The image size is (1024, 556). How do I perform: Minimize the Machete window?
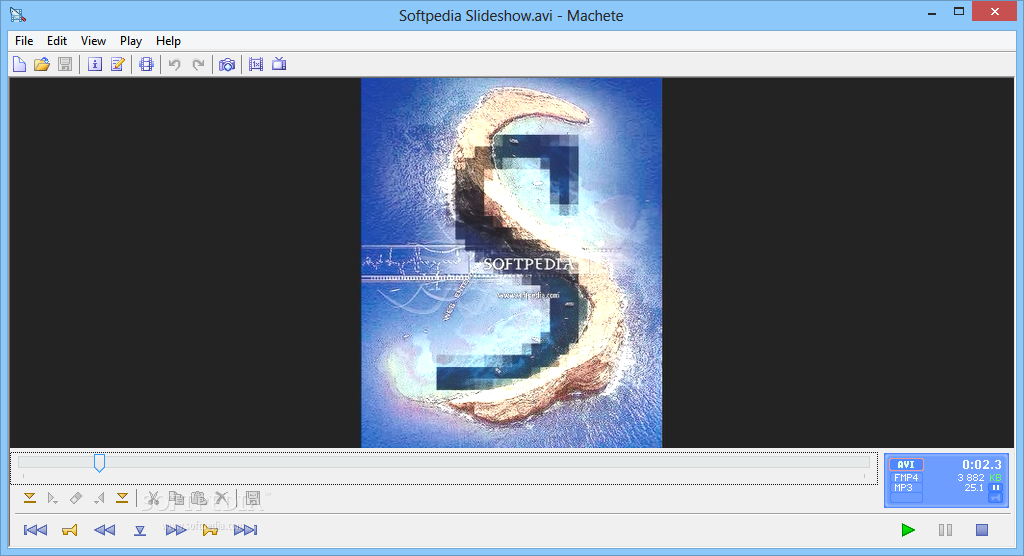pos(932,12)
